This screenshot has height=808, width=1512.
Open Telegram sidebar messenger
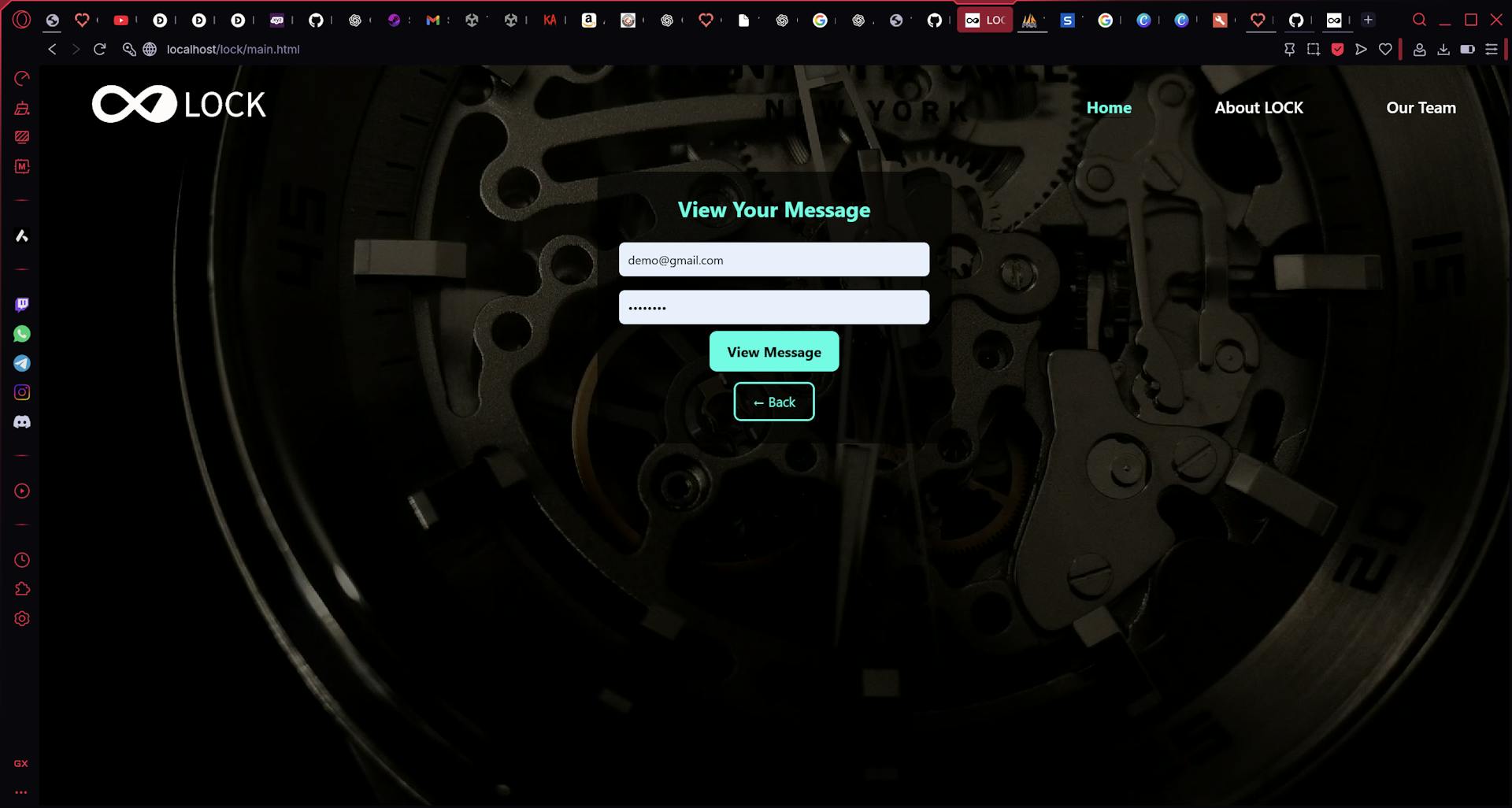[22, 363]
